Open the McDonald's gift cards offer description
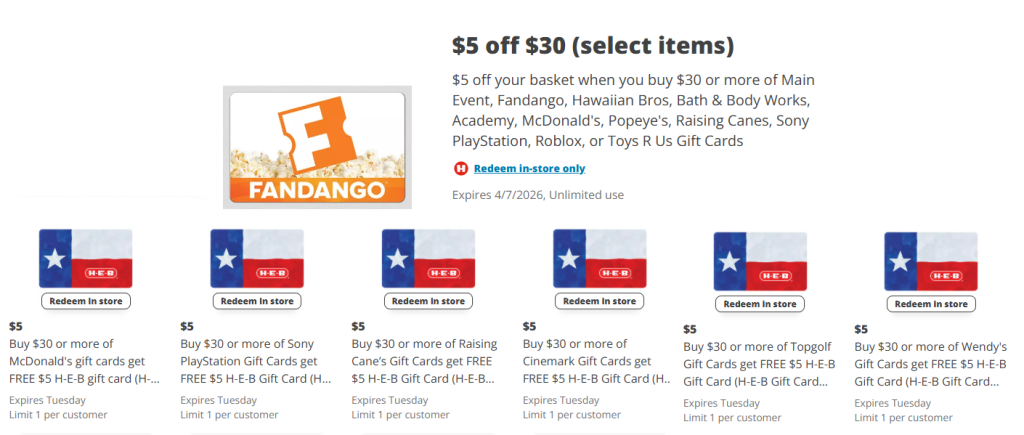Screen dimensions: 1024x435 pyautogui.click(x=84, y=361)
